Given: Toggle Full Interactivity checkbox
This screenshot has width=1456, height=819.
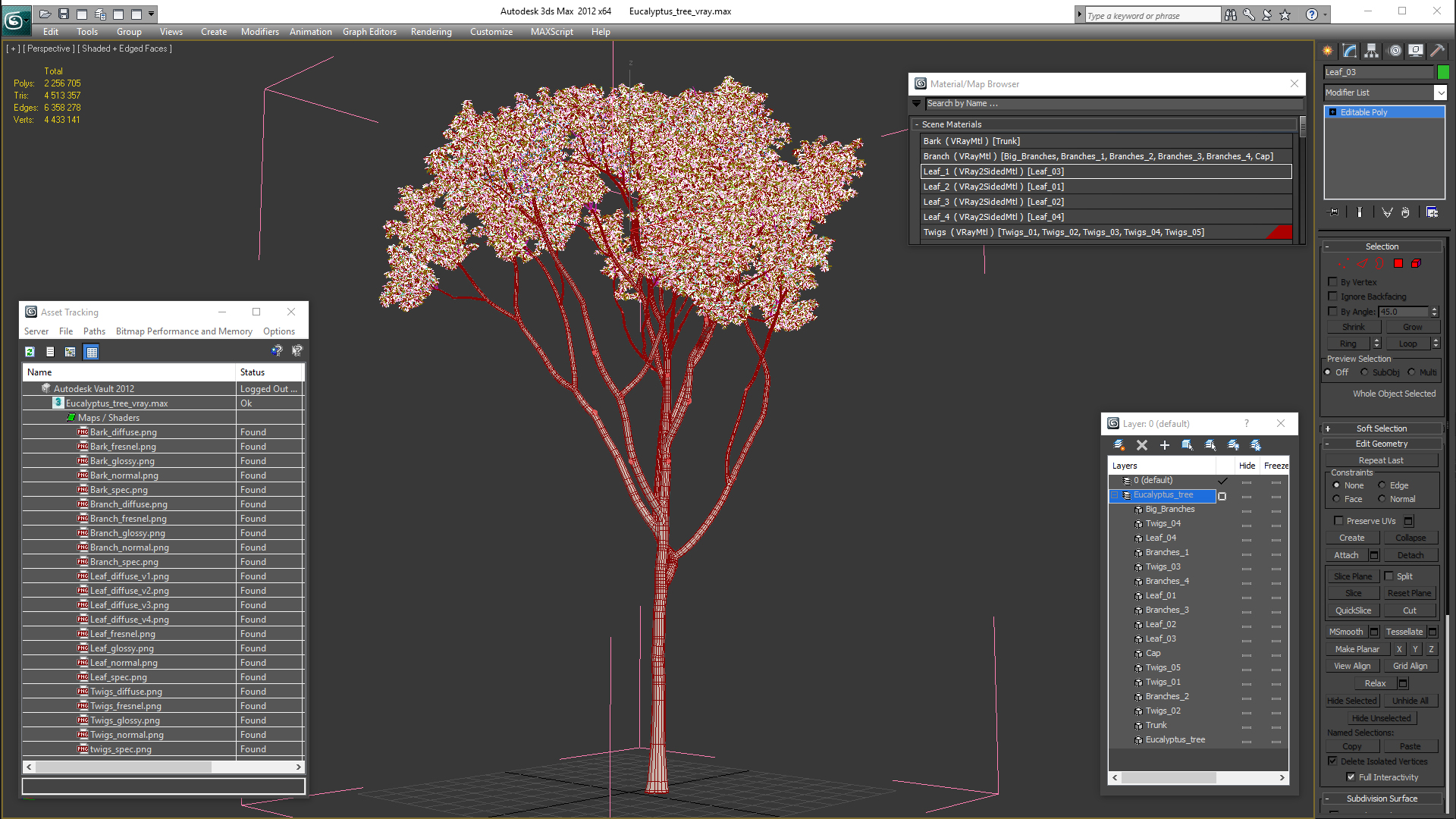Looking at the screenshot, I should tap(1351, 777).
